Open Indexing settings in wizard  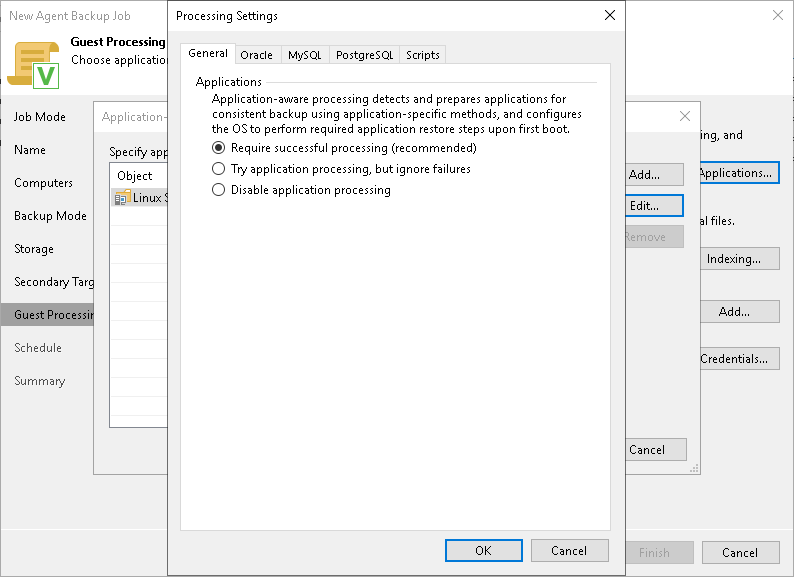pos(740,259)
